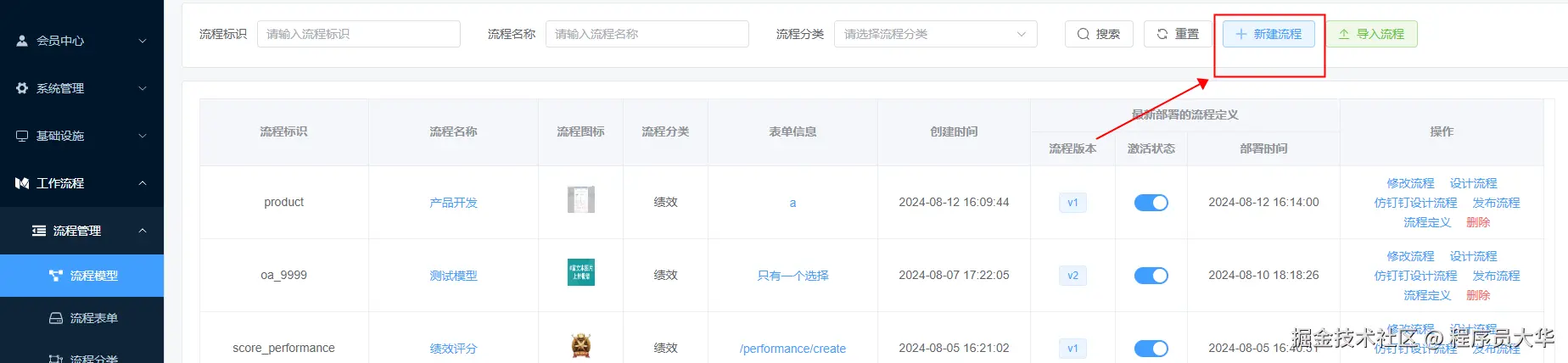Click the 会员中心 user icon
This screenshot has width=1568, height=363.
tap(22, 41)
